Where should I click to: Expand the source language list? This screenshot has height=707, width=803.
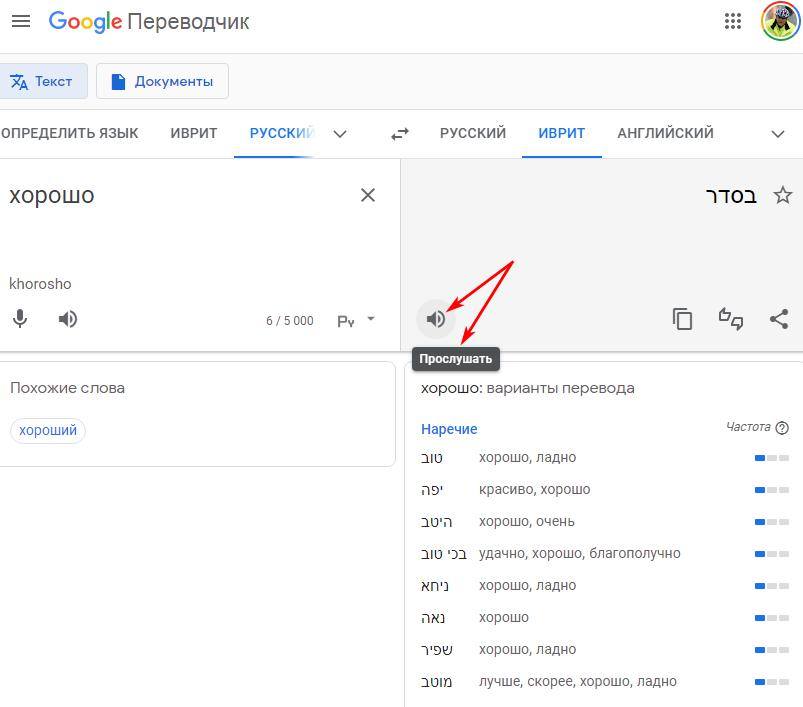[x=340, y=133]
